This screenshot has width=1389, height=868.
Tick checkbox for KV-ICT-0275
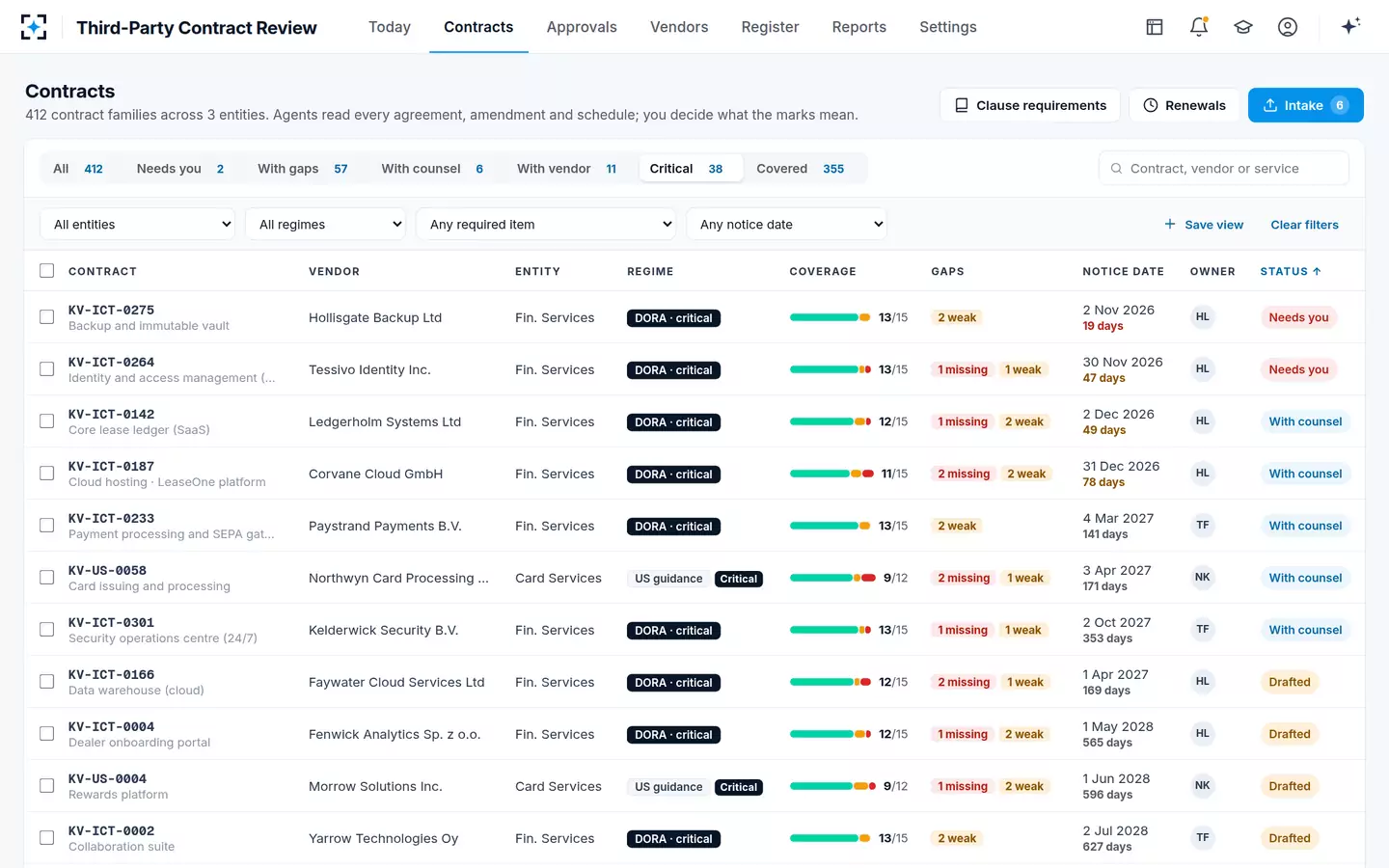point(46,317)
